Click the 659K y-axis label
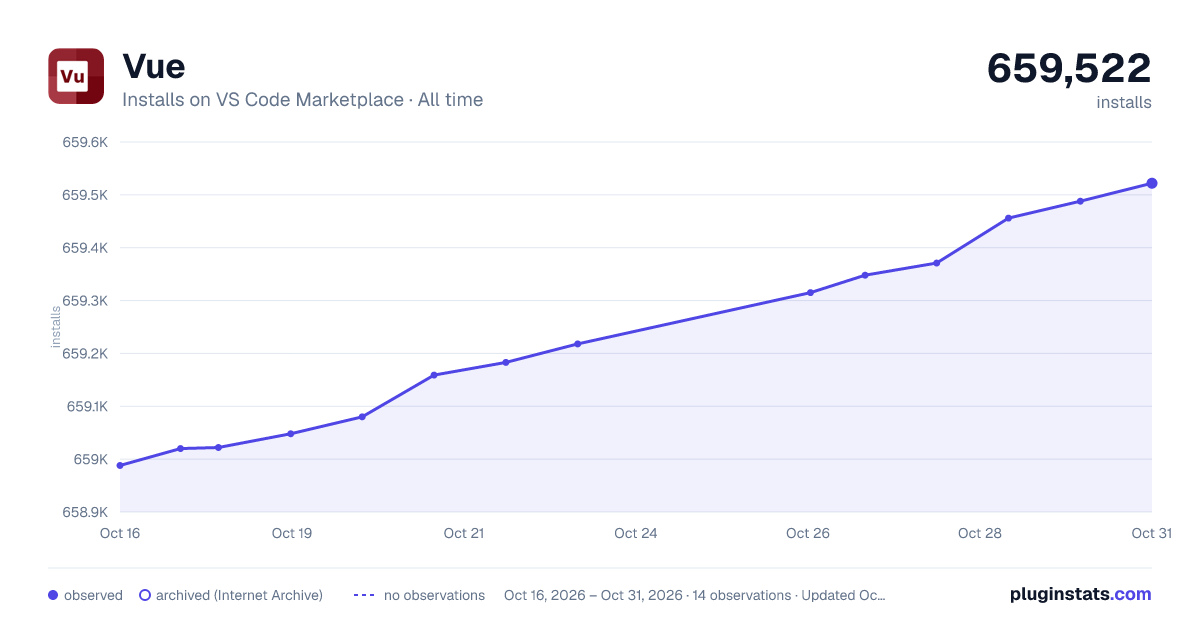The image size is (1200, 630). click(x=91, y=460)
